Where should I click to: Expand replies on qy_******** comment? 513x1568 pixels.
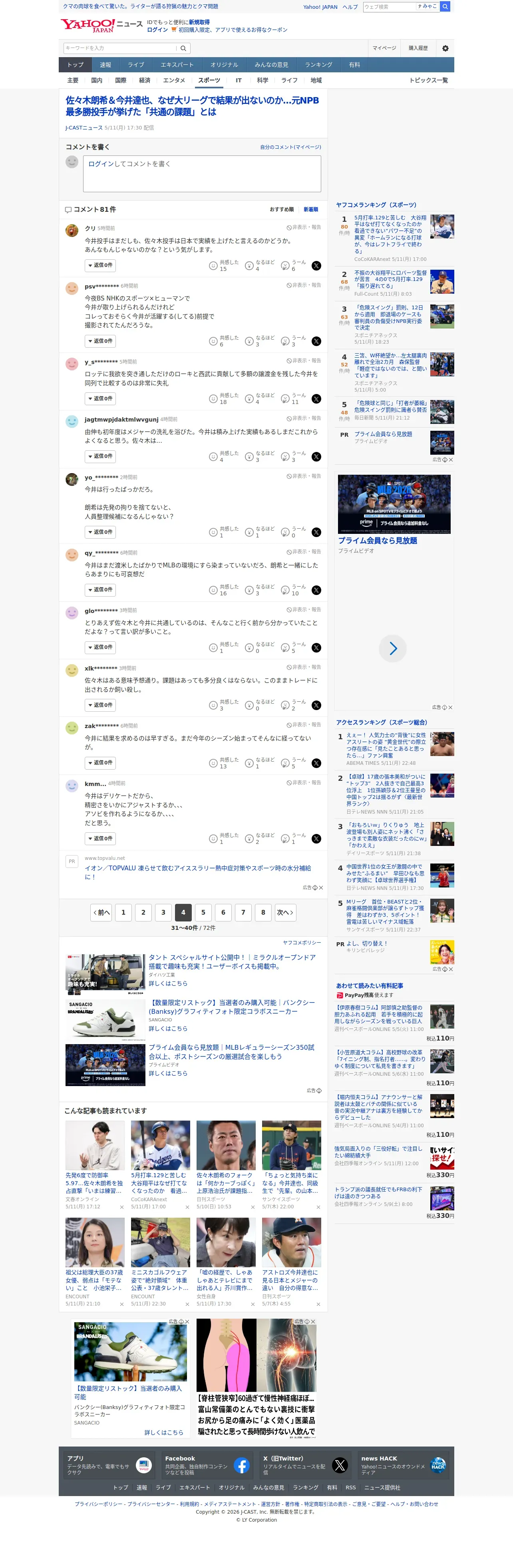100,590
